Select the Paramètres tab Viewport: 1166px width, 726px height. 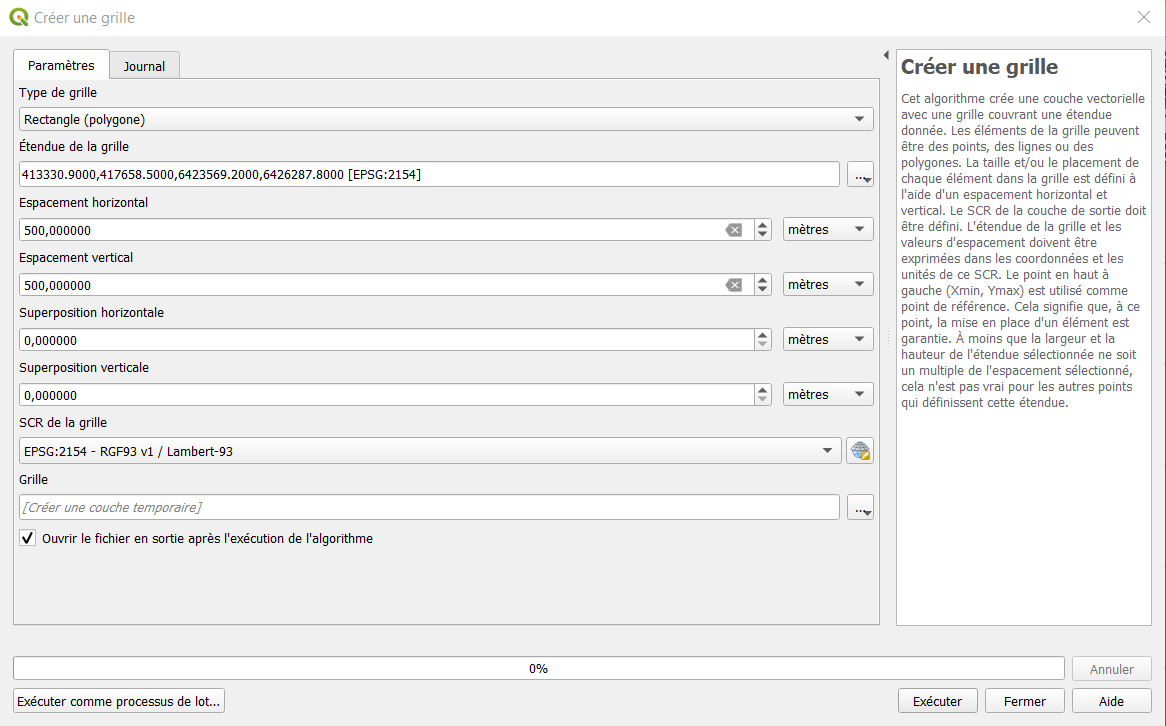click(x=61, y=65)
